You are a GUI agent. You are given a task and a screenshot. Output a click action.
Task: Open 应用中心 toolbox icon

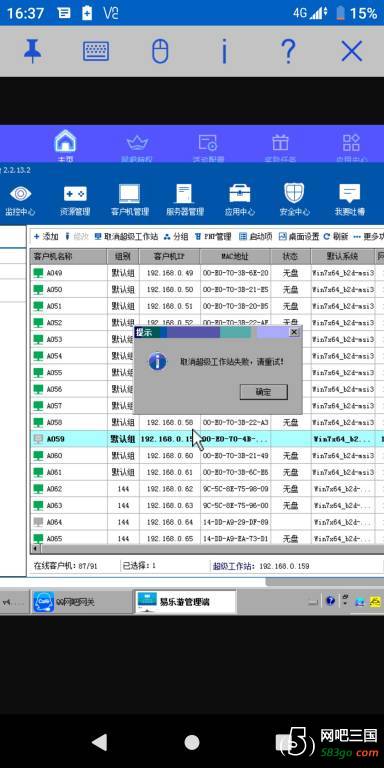click(240, 194)
